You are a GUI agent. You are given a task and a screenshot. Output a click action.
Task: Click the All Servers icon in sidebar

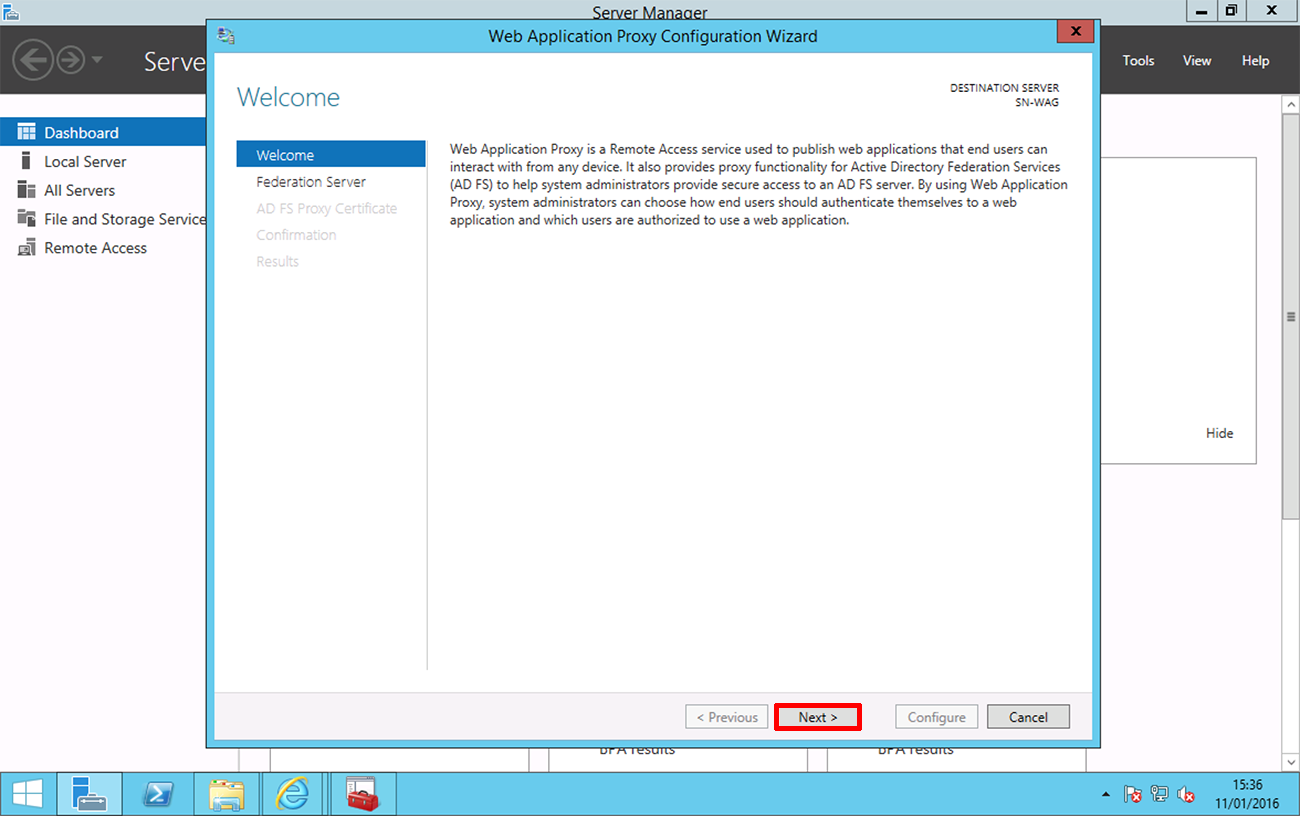(x=26, y=190)
